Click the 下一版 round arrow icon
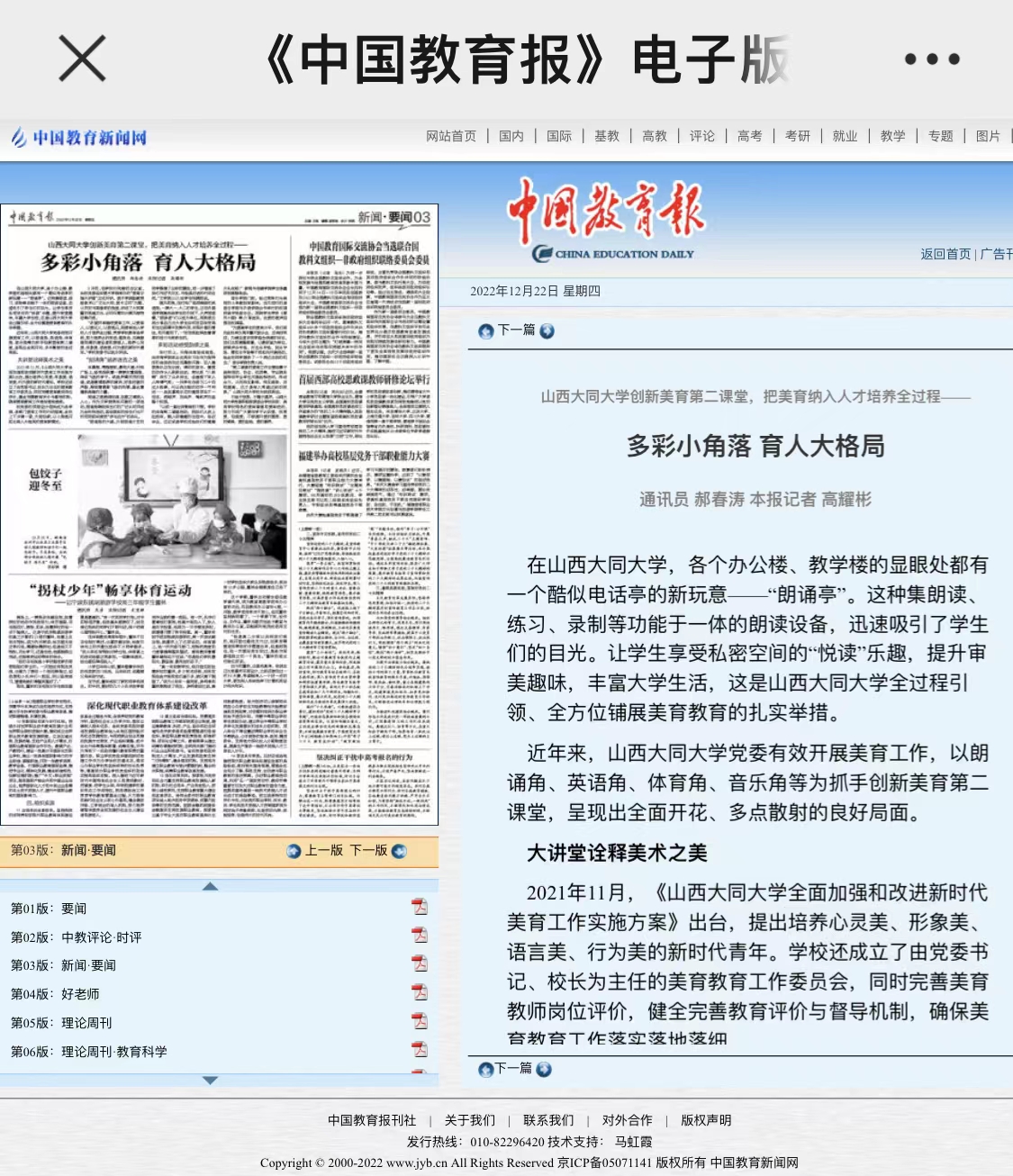This screenshot has width=1013, height=1176. [400, 851]
